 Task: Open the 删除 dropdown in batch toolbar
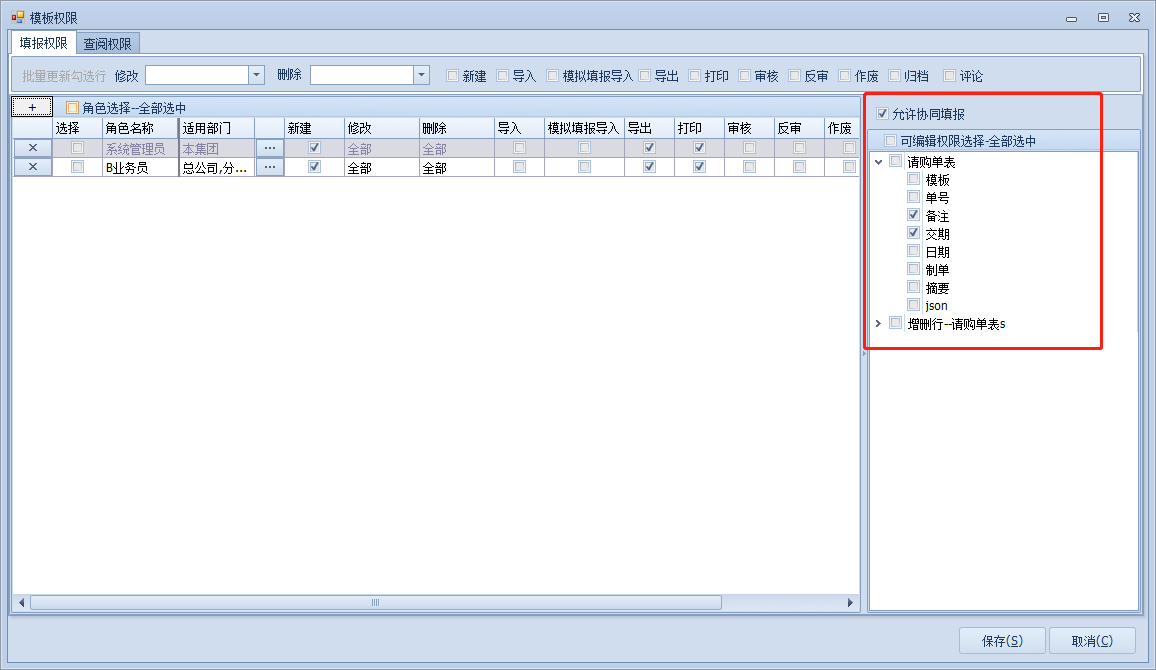pyautogui.click(x=421, y=75)
